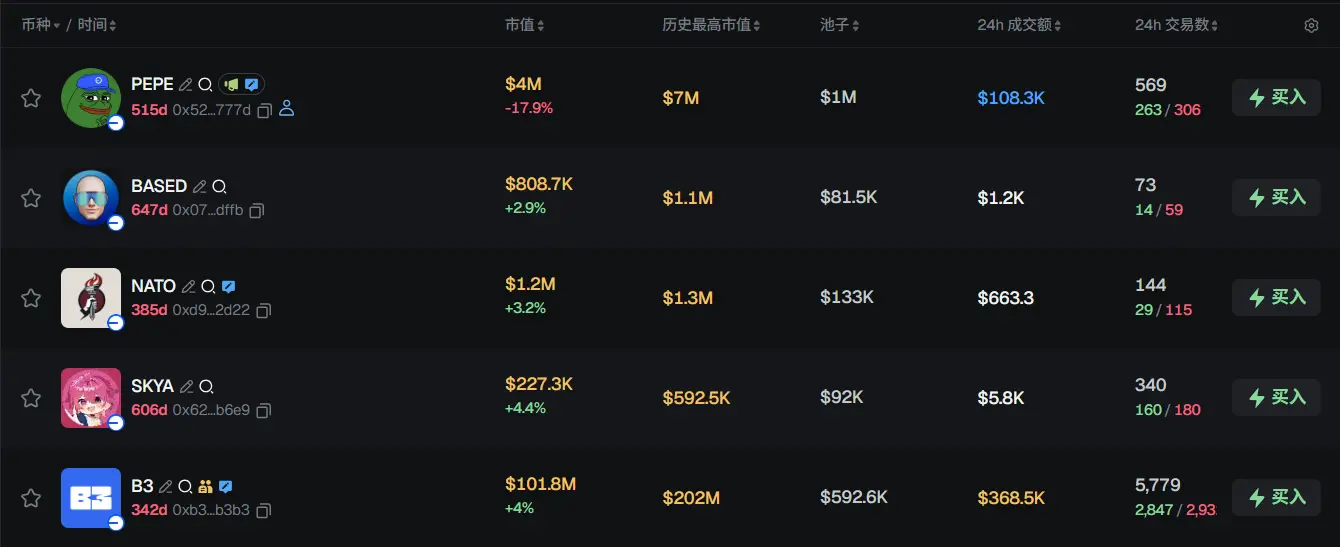Click the search icon next to BASED

[x=219, y=186]
